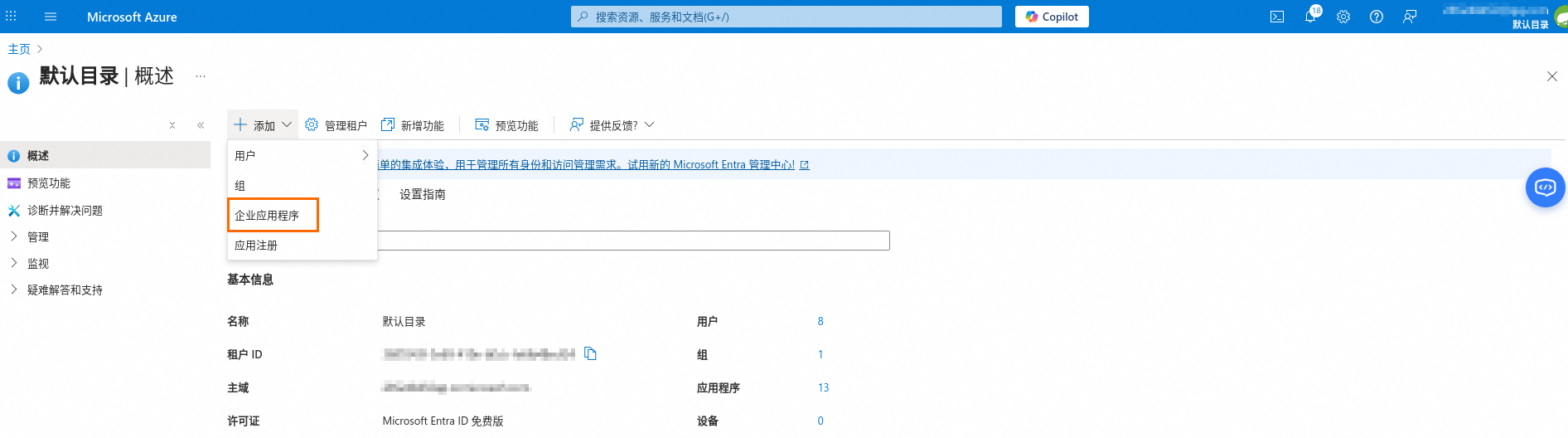Click the feedback person icon in header
This screenshot has height=438, width=1568.
(1410, 17)
